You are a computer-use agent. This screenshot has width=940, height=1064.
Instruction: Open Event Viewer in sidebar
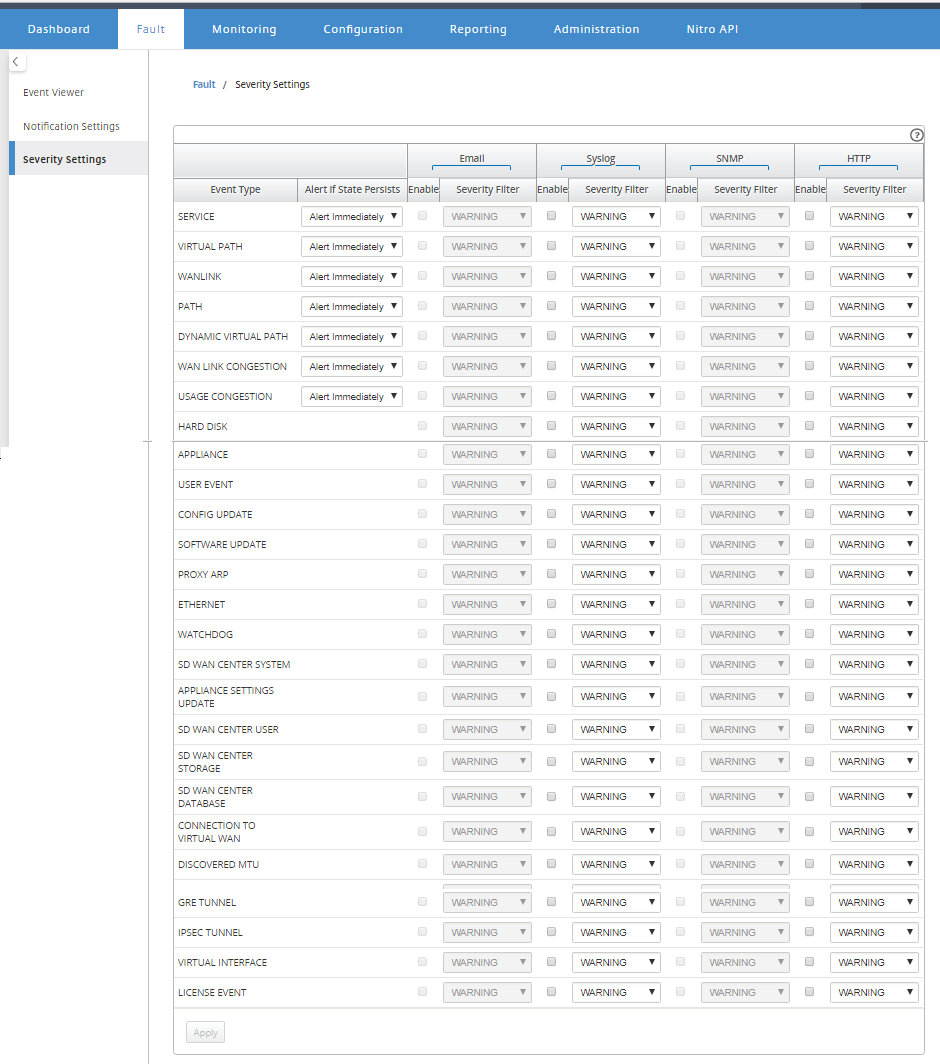pyautogui.click(x=54, y=92)
